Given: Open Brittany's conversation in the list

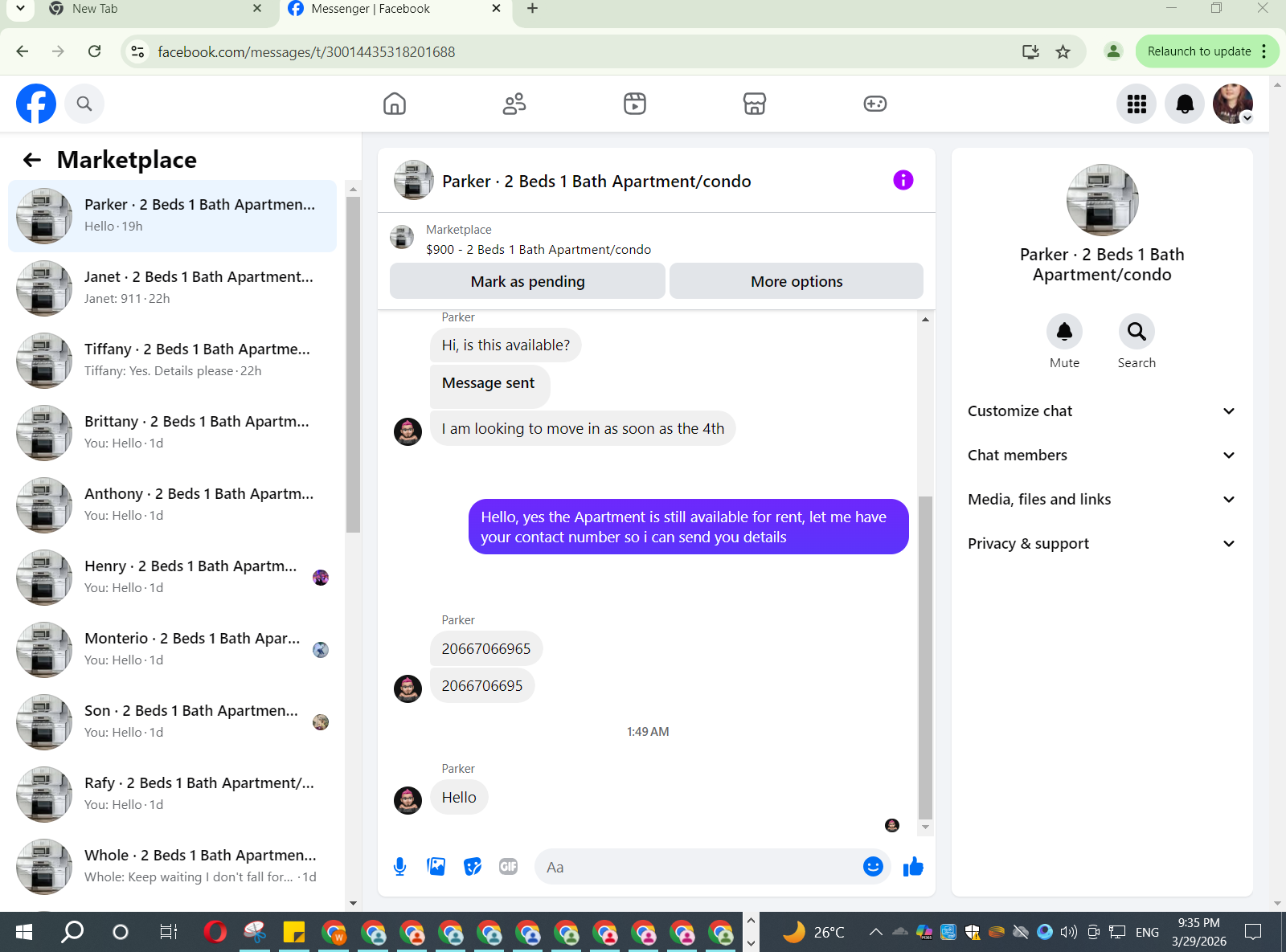Looking at the screenshot, I should (x=172, y=433).
